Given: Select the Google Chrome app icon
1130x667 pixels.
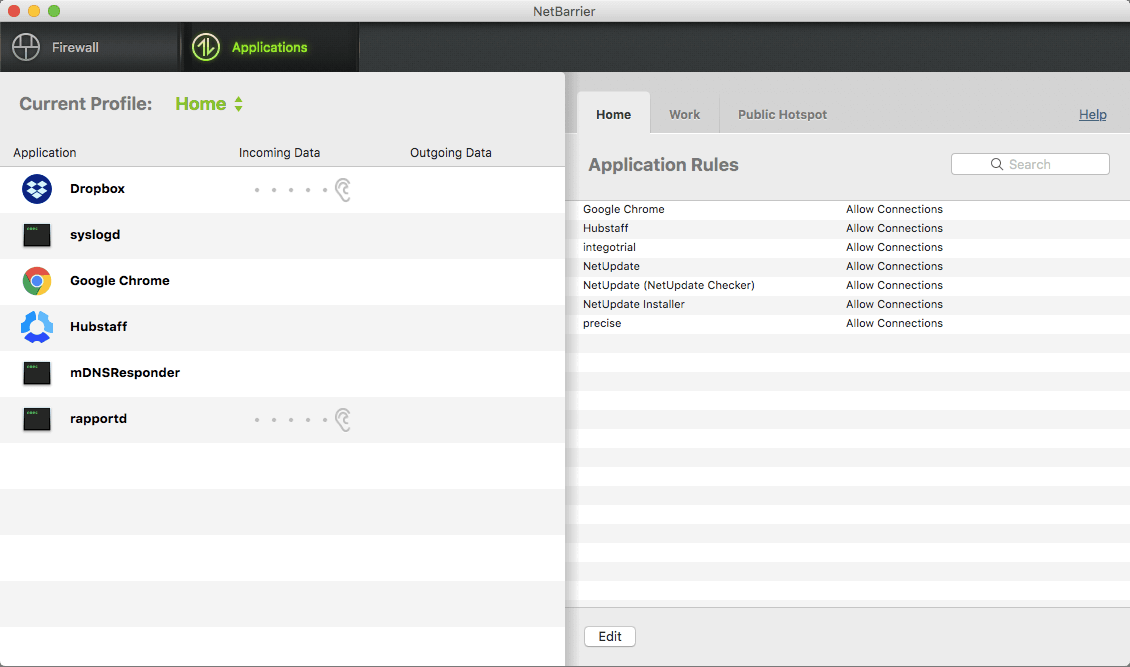Looking at the screenshot, I should 37,281.
